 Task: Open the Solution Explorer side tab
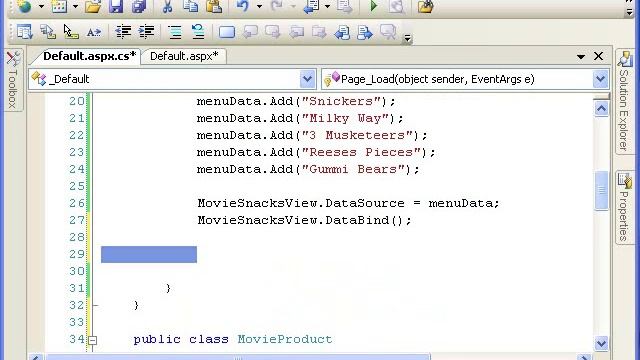coord(624,101)
